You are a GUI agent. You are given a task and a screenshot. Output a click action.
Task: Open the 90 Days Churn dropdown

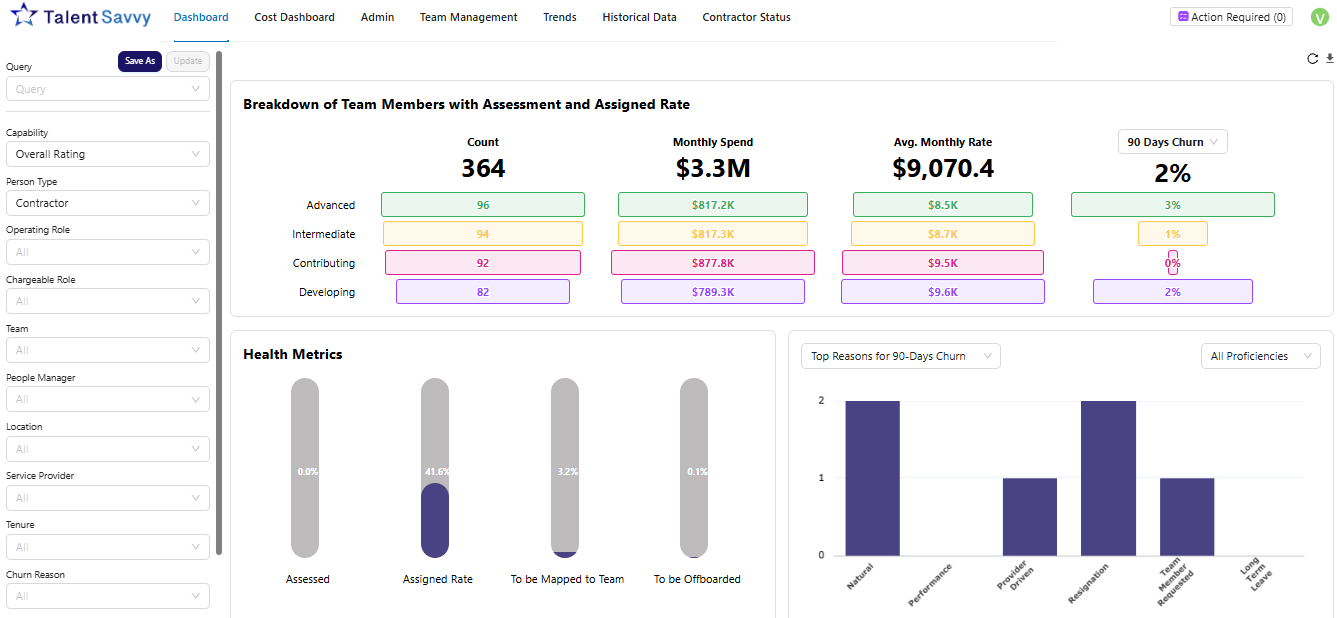pos(1172,141)
